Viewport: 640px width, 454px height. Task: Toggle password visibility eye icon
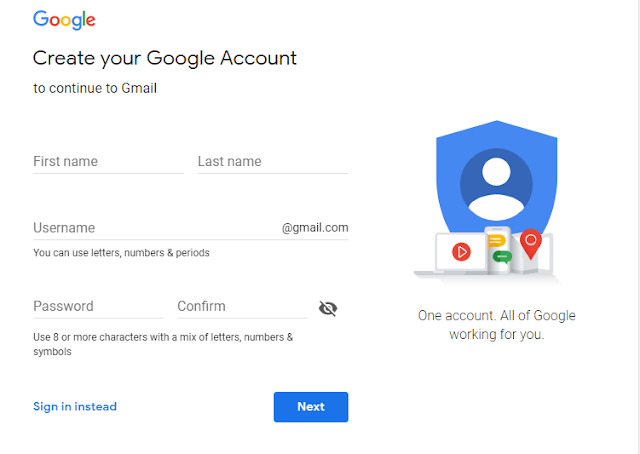point(328,308)
